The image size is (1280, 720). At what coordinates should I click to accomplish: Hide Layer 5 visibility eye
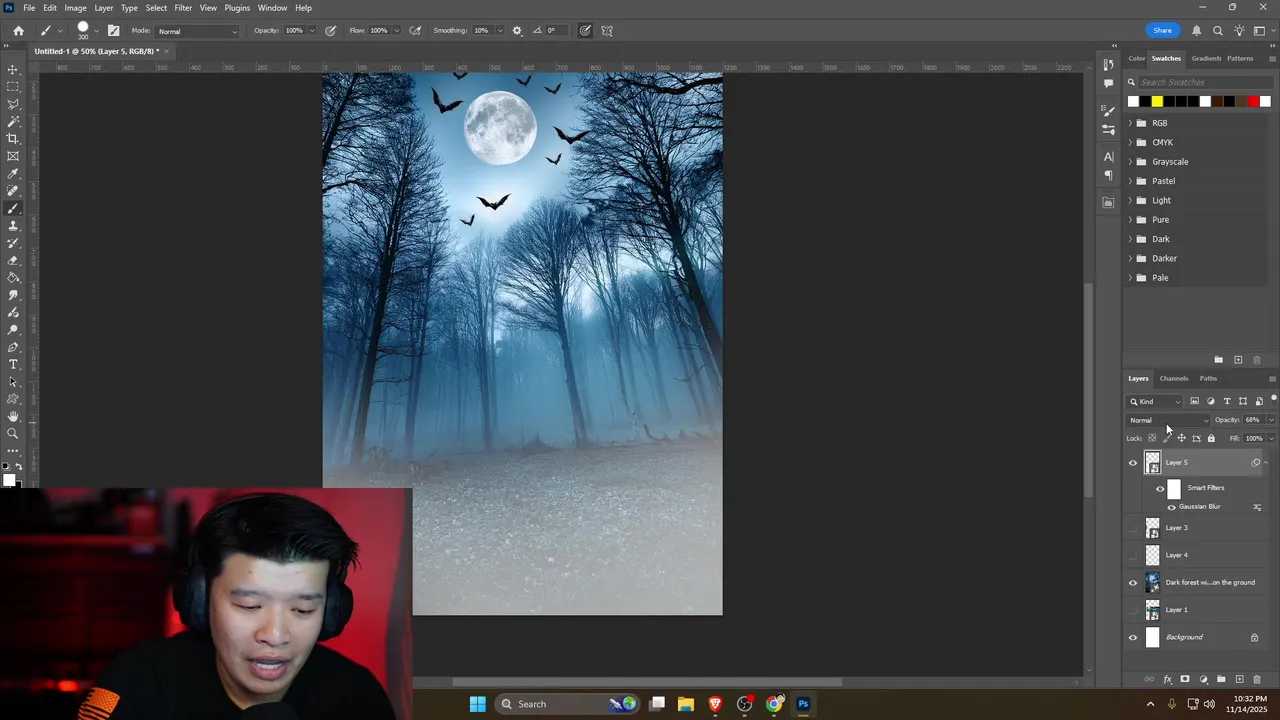tap(1133, 462)
